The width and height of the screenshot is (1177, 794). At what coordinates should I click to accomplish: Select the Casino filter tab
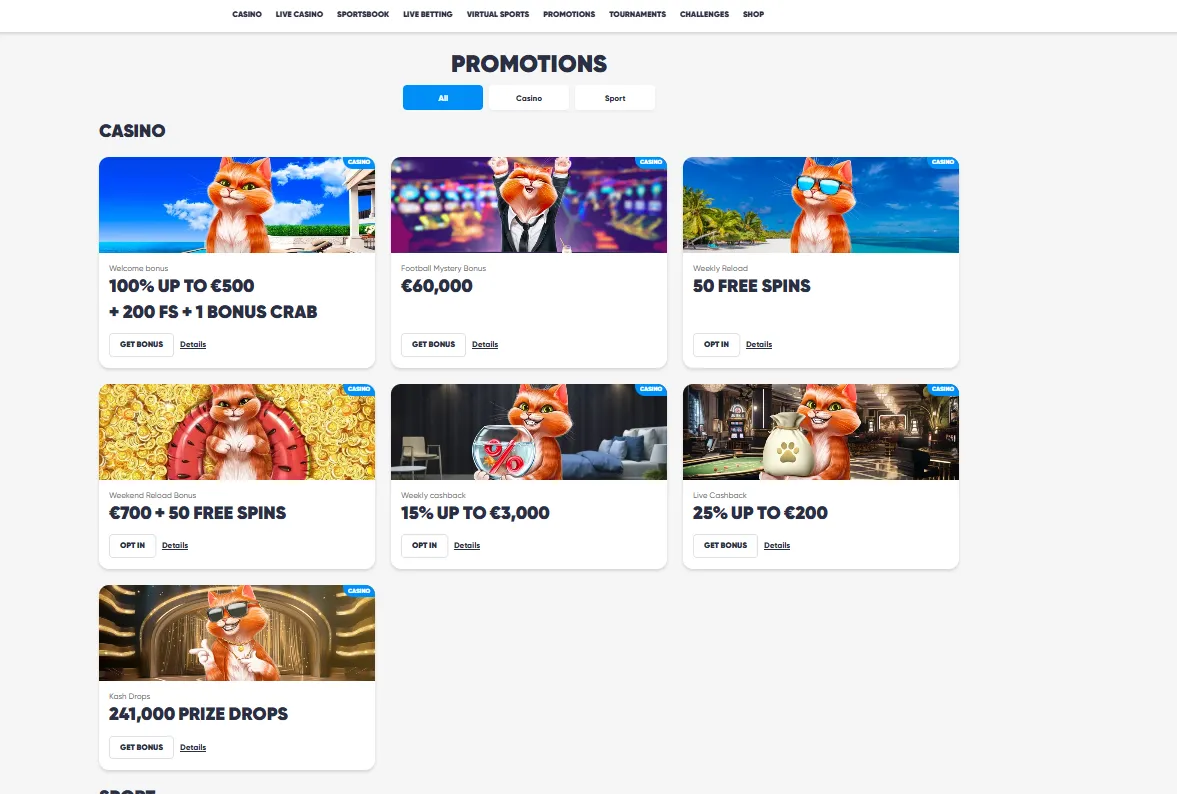[x=528, y=98]
